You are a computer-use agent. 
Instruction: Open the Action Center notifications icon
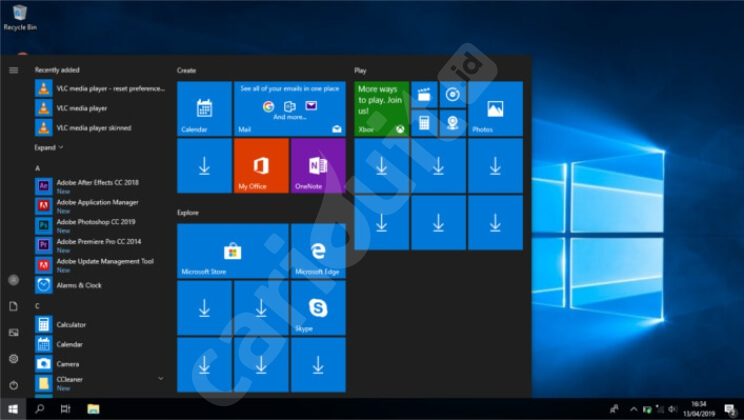(730, 409)
